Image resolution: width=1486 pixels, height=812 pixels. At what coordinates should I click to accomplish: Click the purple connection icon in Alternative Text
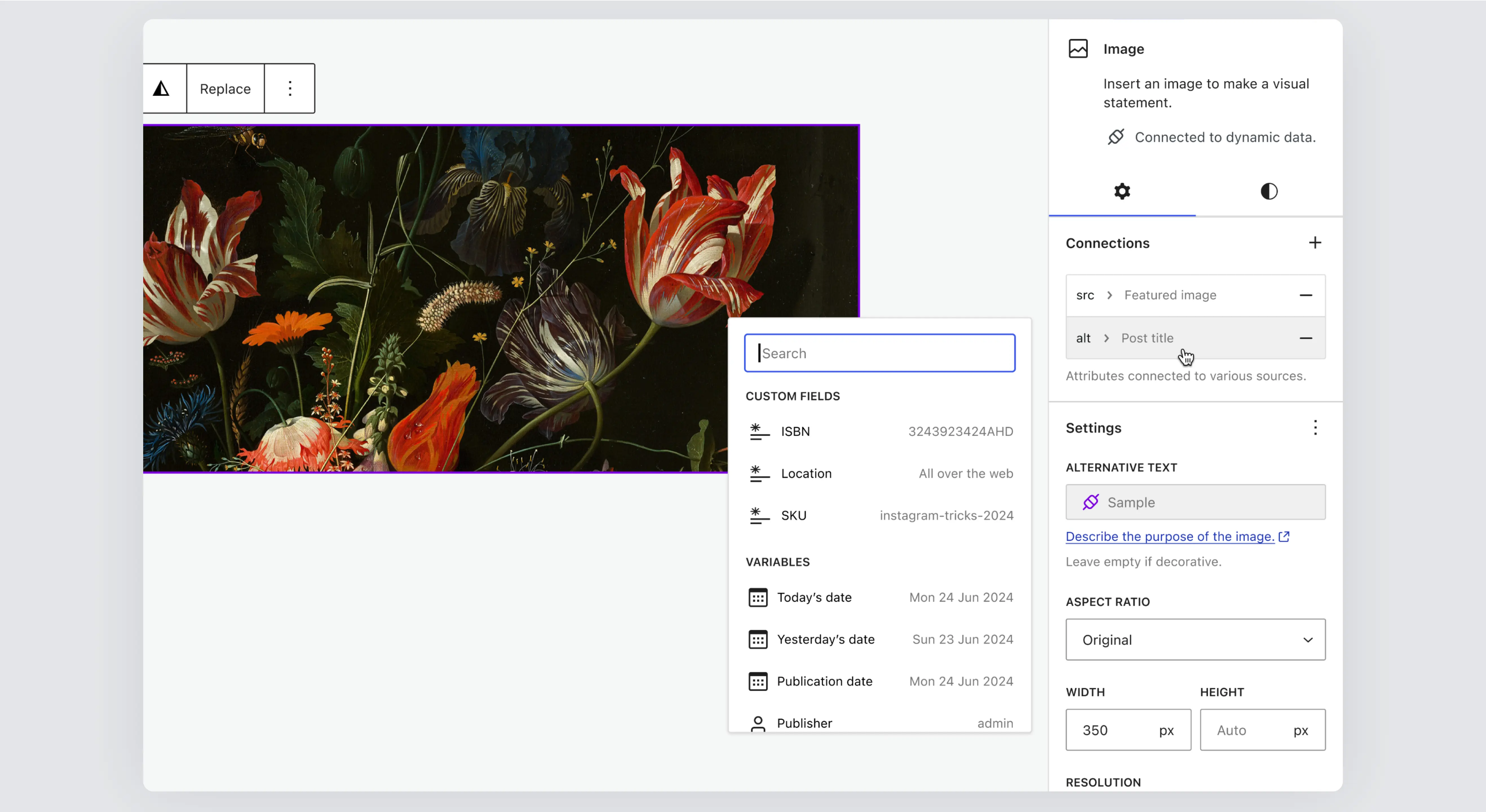(1090, 502)
